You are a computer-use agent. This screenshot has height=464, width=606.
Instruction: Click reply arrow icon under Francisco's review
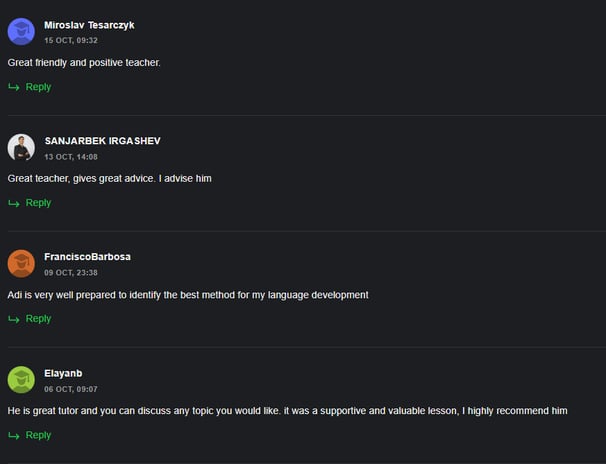[14, 319]
